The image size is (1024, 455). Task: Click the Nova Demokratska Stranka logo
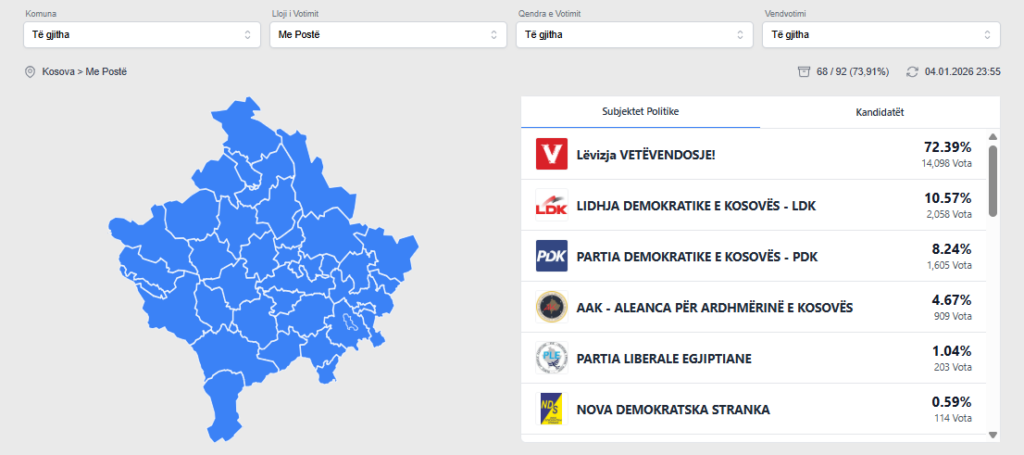click(x=552, y=408)
